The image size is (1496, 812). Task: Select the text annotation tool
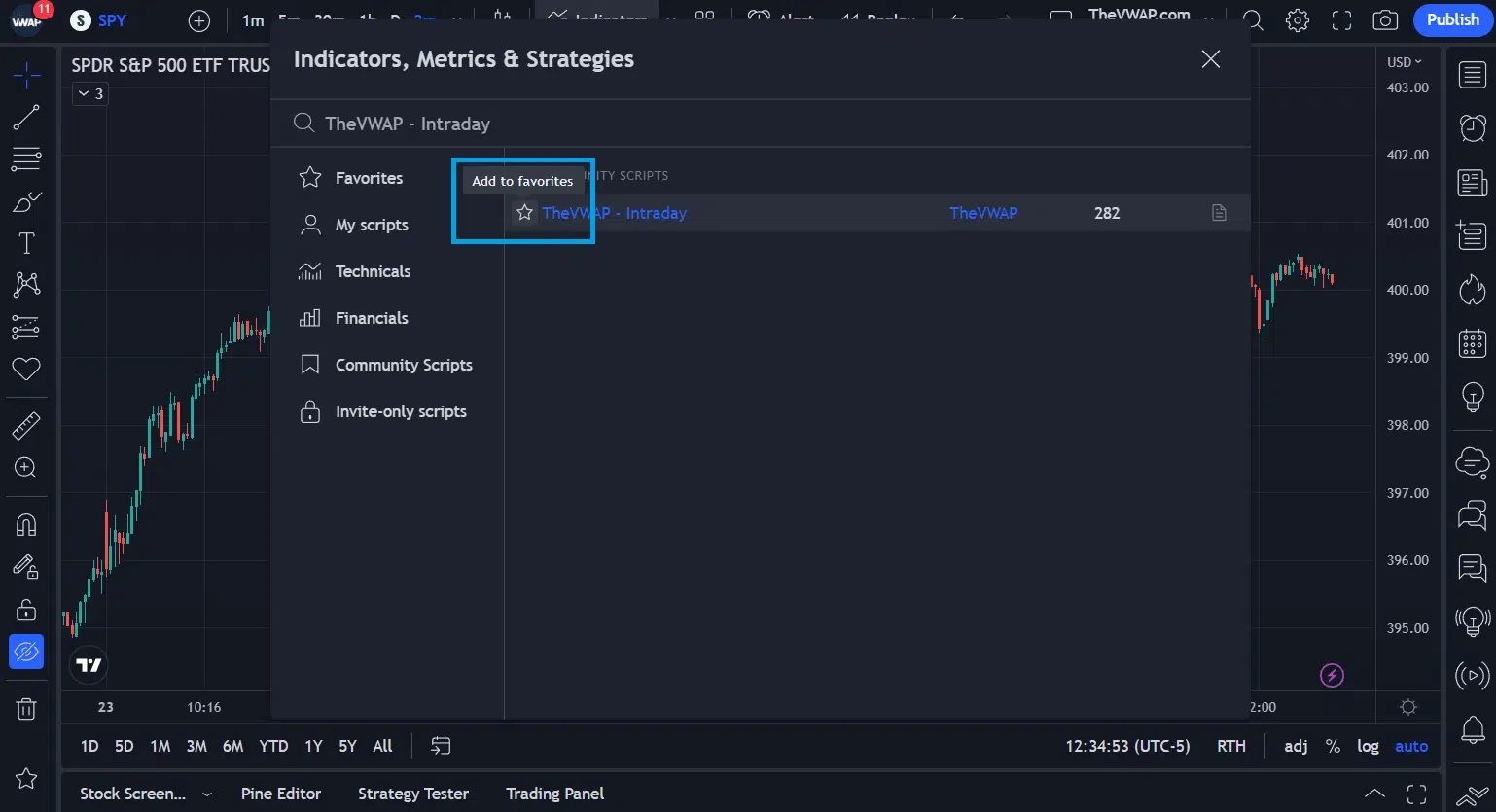pyautogui.click(x=26, y=243)
